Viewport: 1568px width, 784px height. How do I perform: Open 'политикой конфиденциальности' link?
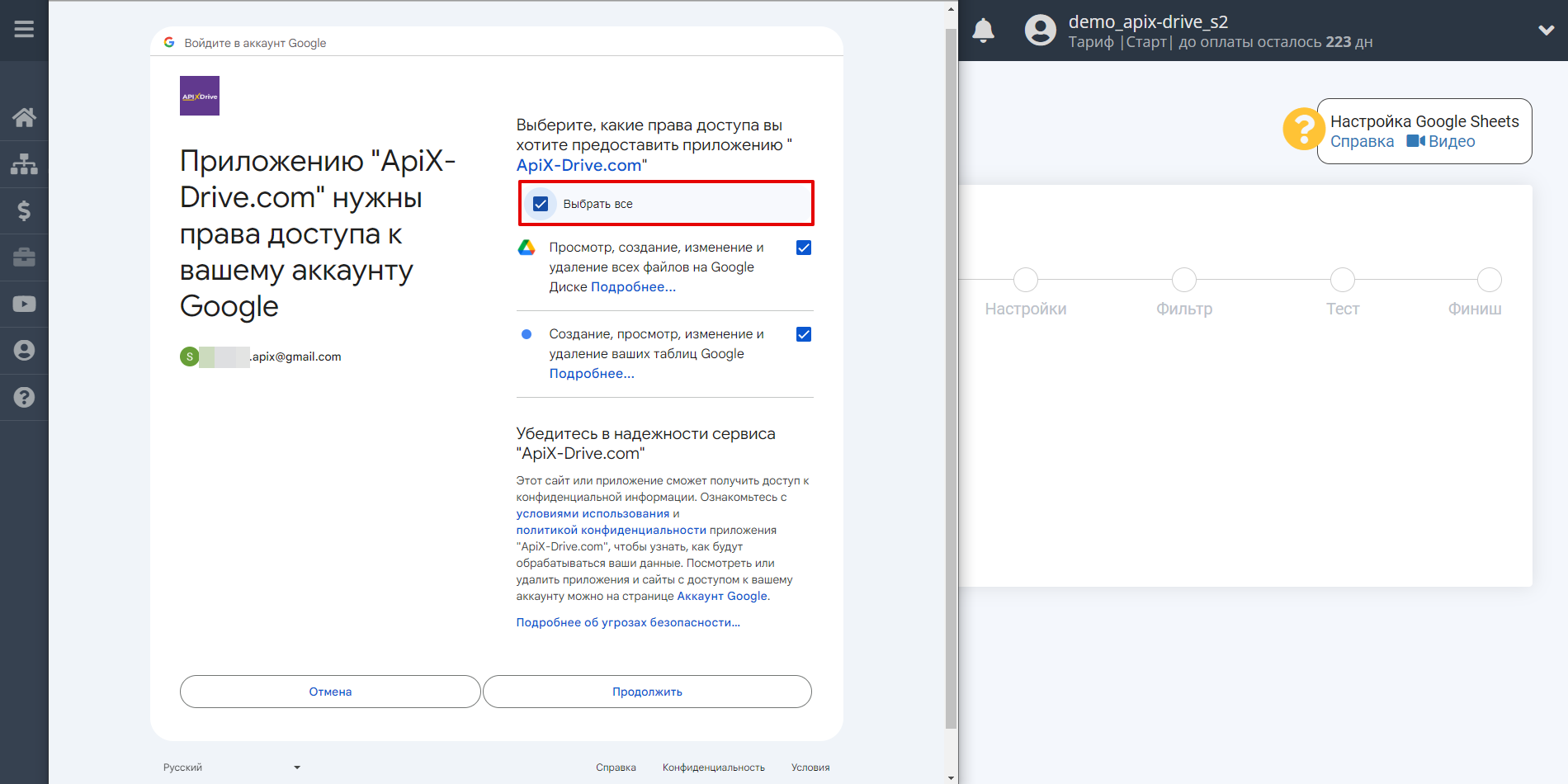coord(612,530)
